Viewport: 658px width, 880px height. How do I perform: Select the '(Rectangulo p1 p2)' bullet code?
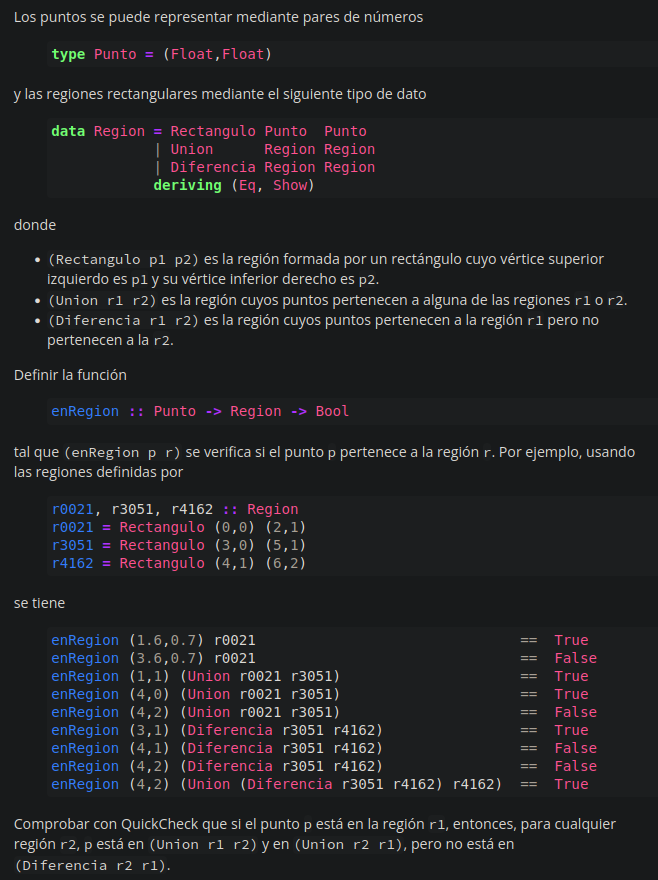tap(123, 259)
